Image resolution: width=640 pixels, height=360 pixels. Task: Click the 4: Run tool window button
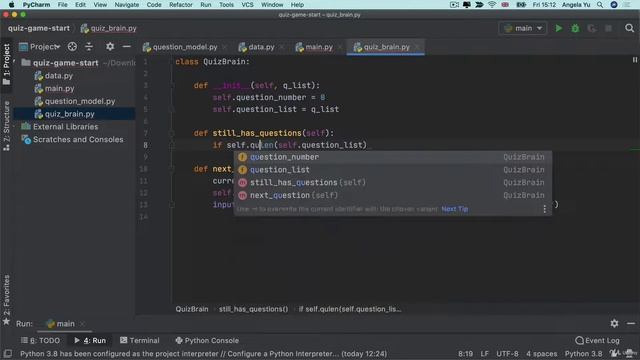coord(90,340)
